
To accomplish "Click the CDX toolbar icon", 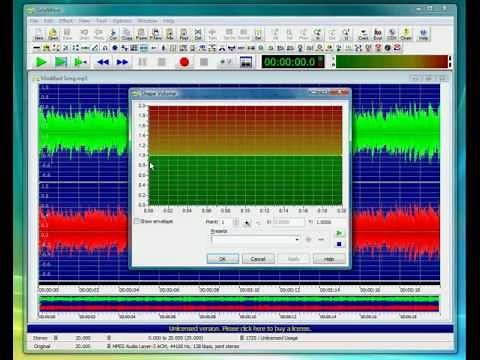I will point(392,34).
